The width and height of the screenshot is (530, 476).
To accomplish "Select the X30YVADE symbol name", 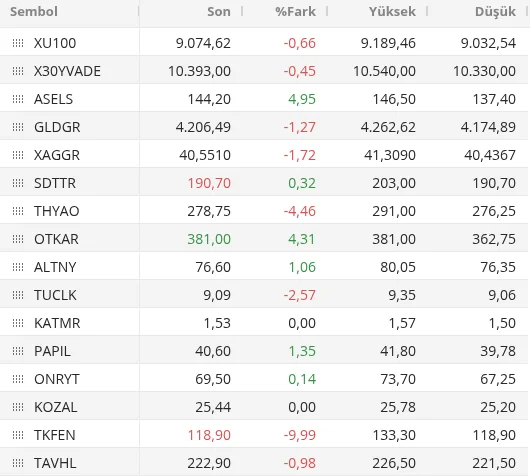I will [x=67, y=71].
